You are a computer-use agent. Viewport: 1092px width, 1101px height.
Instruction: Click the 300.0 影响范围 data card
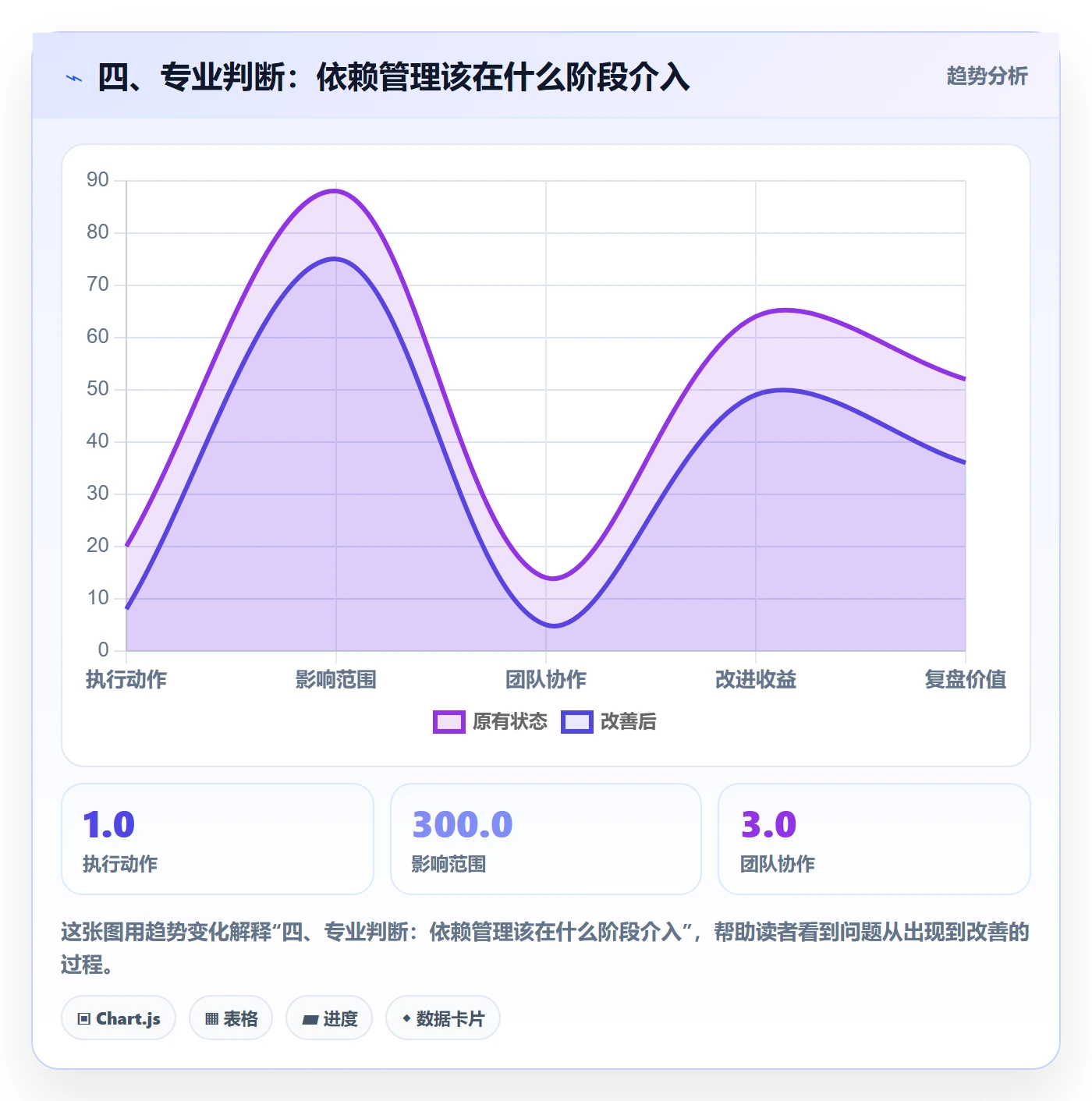[x=546, y=839]
